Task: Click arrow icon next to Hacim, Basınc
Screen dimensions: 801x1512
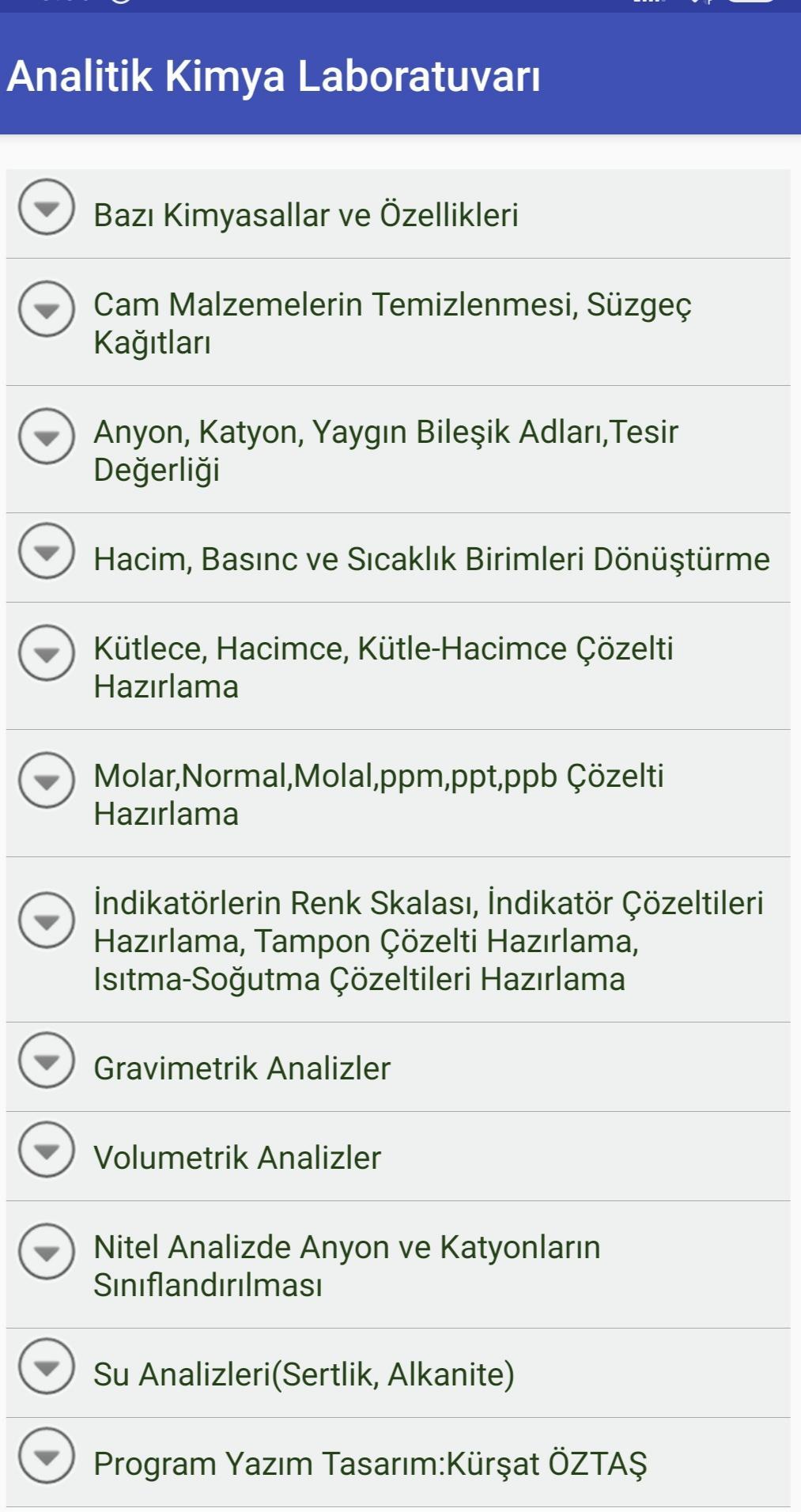Action: 47,551
